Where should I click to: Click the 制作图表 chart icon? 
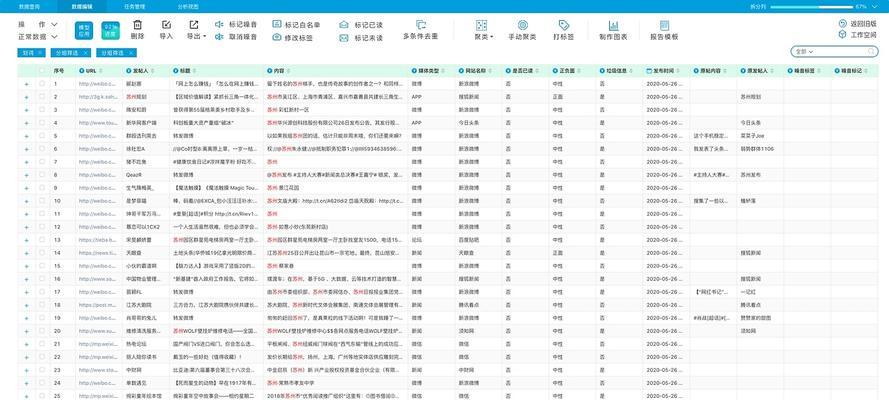613,25
